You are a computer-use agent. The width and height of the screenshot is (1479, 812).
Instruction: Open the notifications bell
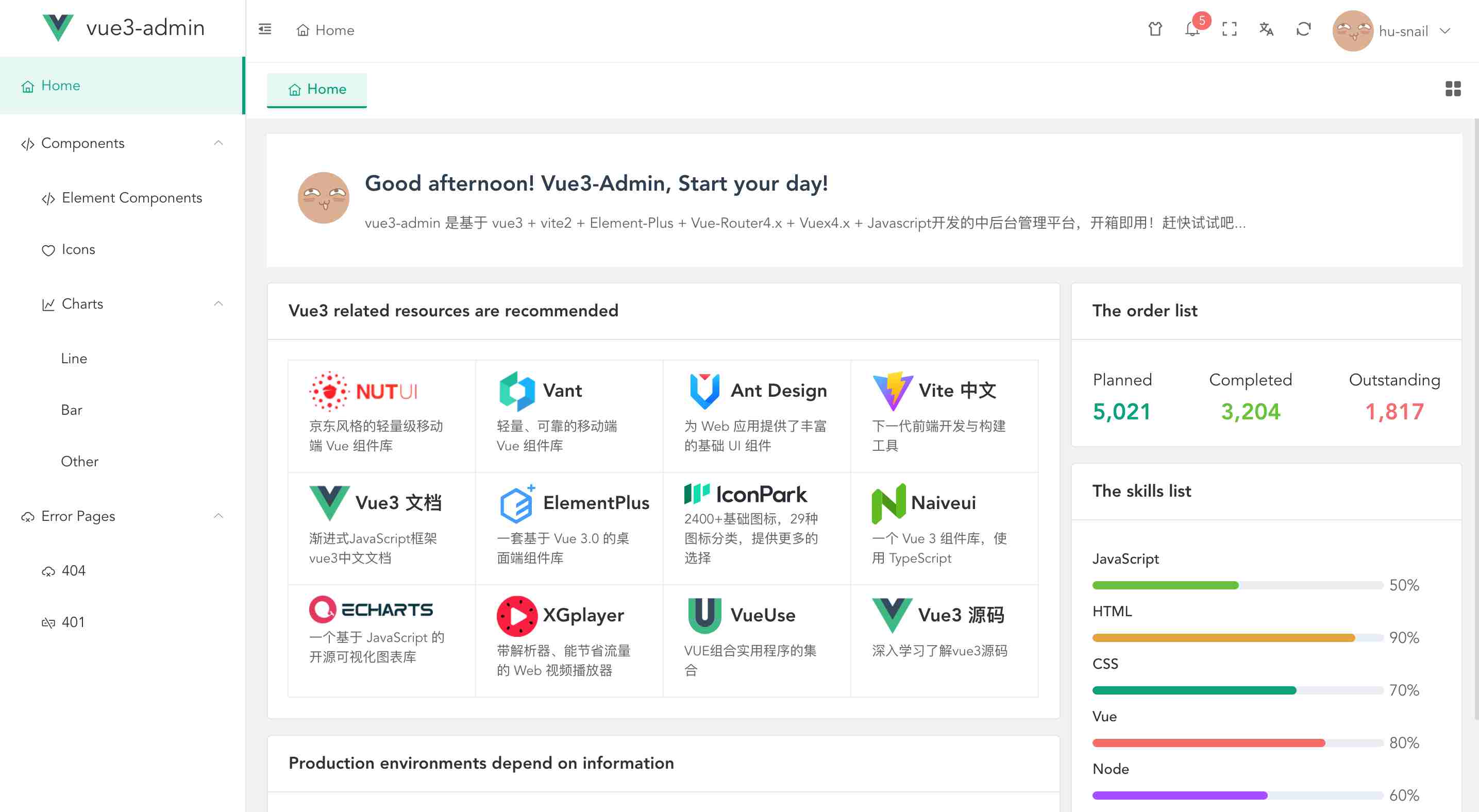click(1192, 29)
